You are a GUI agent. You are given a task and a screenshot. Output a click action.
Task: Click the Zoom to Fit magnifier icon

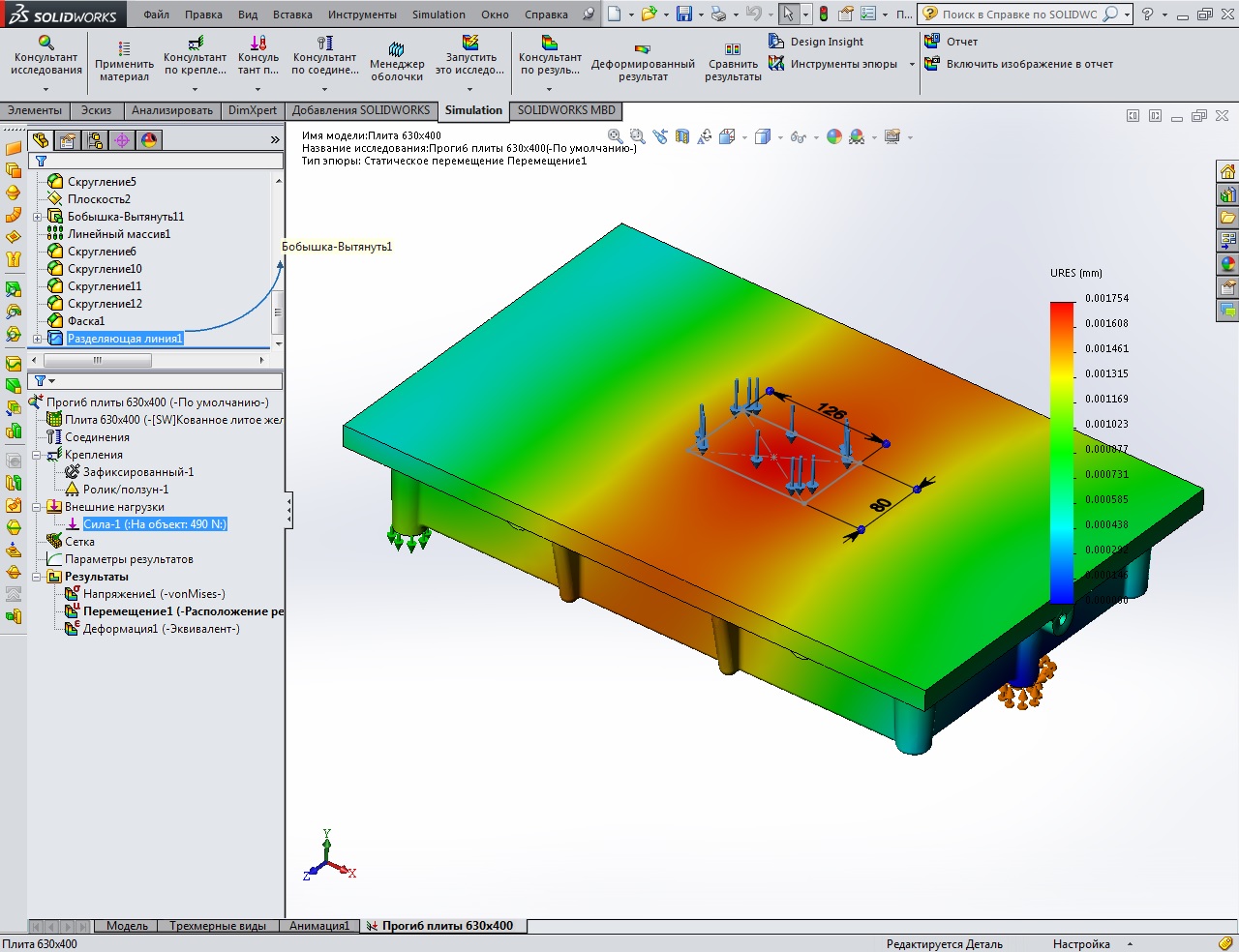click(x=615, y=137)
